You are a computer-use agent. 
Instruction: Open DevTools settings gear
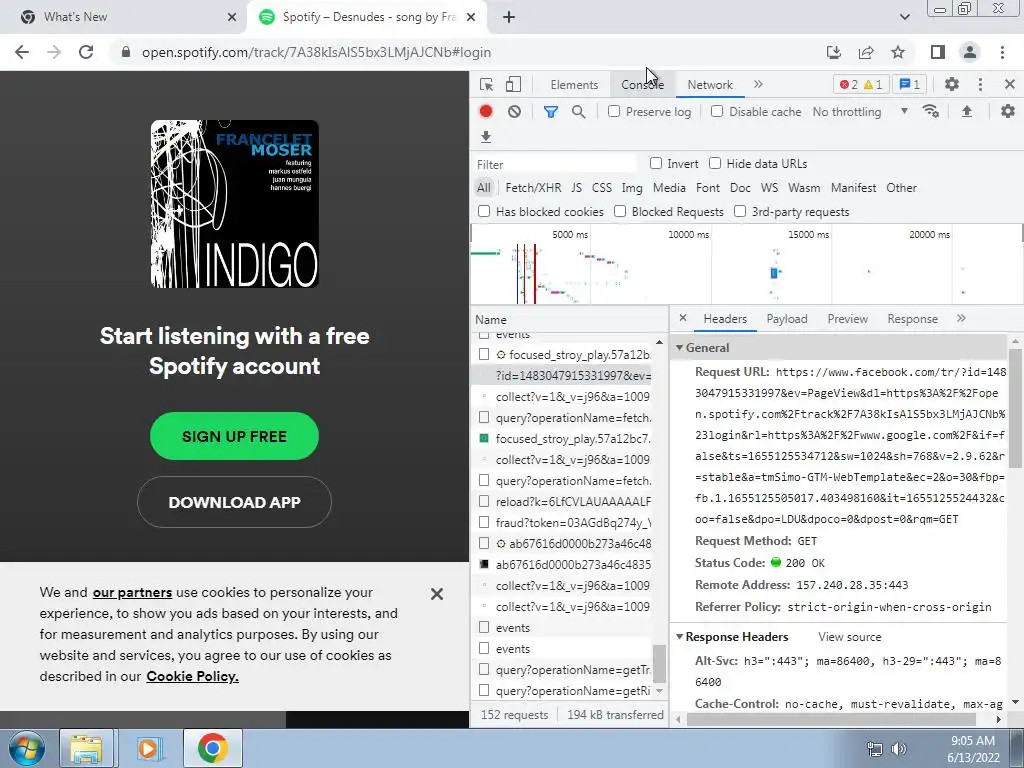[x=952, y=84]
